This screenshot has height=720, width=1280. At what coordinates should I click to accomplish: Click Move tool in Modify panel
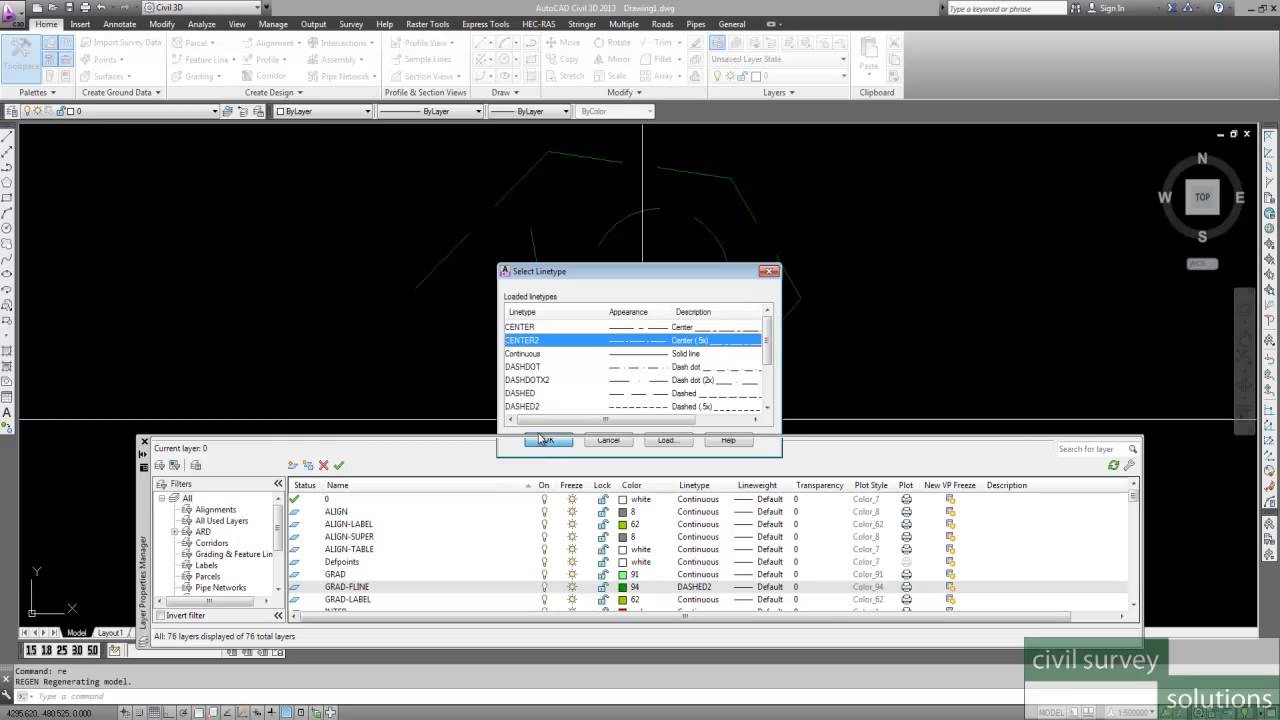tap(563, 43)
